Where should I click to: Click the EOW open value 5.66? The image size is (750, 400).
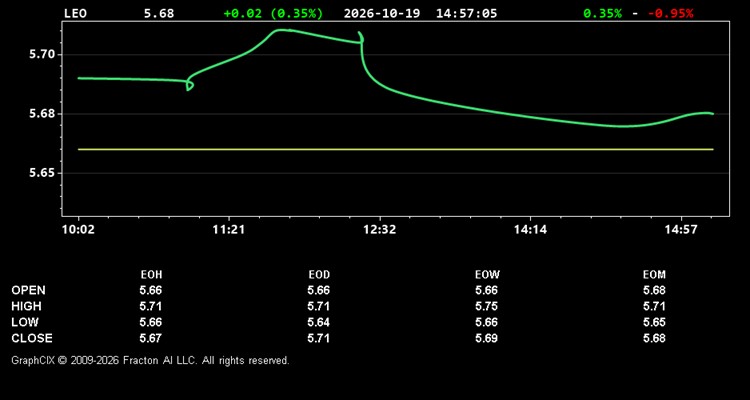click(486, 290)
